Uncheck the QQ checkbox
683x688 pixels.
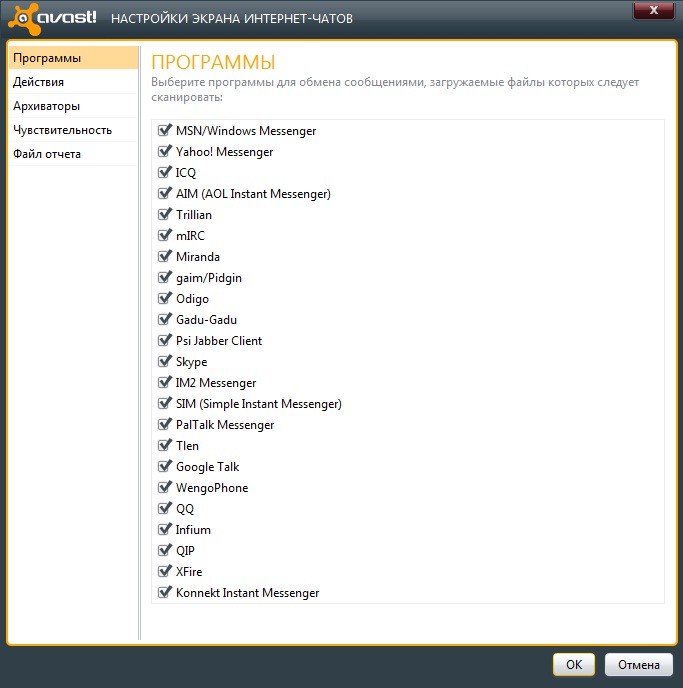(x=164, y=509)
